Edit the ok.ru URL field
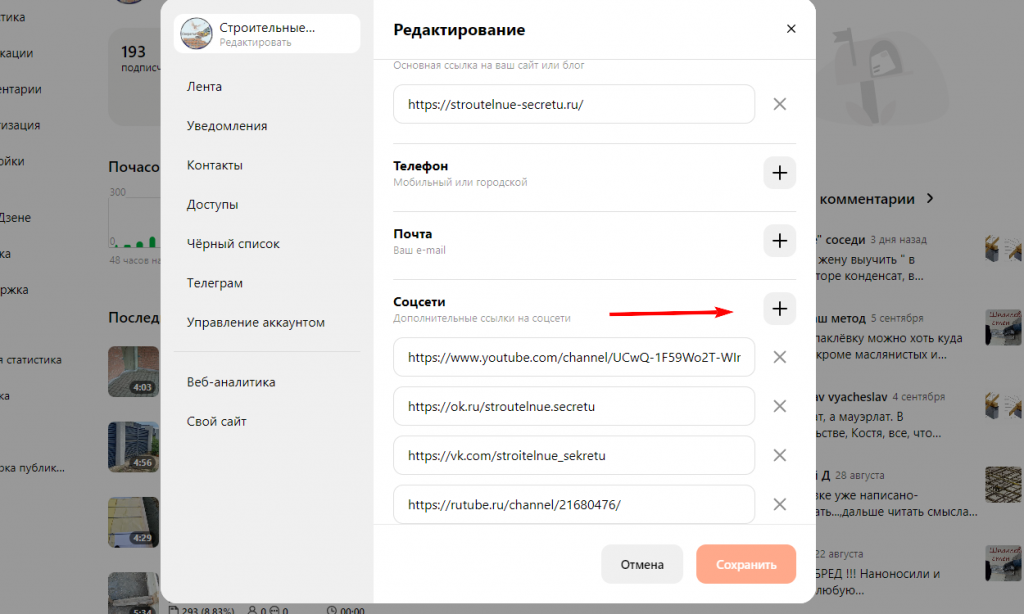The image size is (1024, 614). tap(574, 406)
